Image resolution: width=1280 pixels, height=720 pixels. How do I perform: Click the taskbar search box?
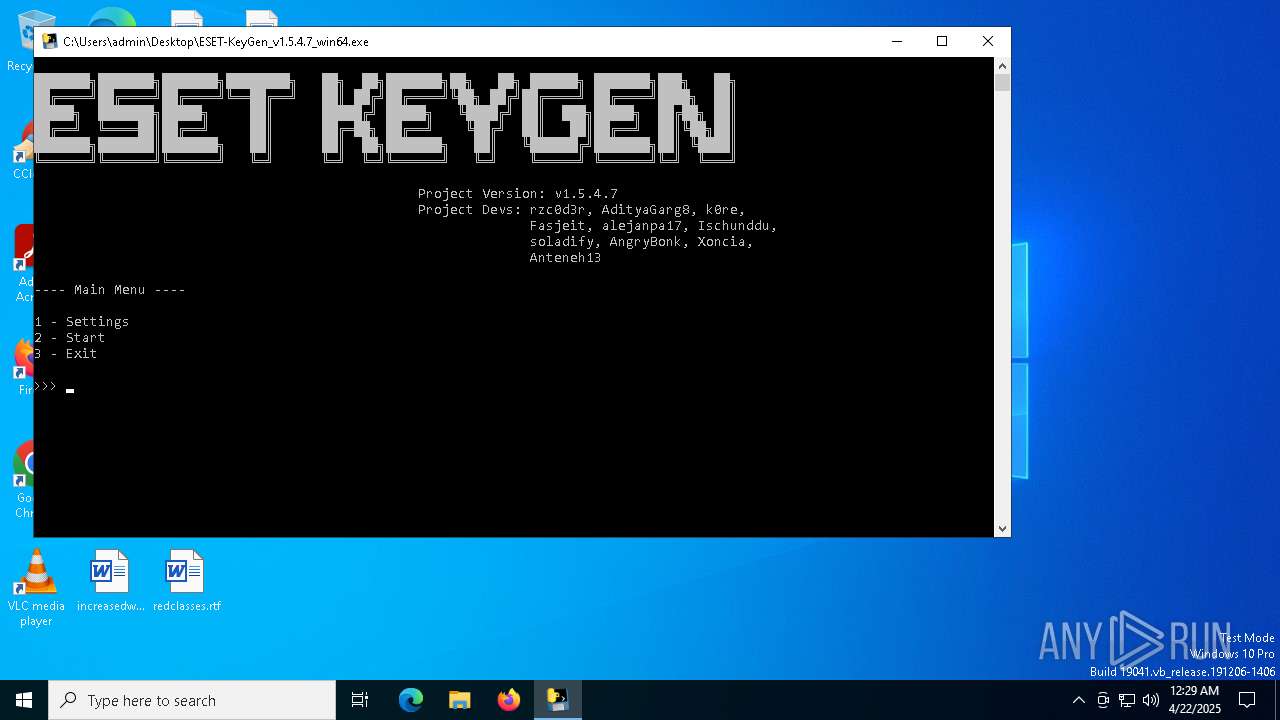pyautogui.click(x=192, y=700)
